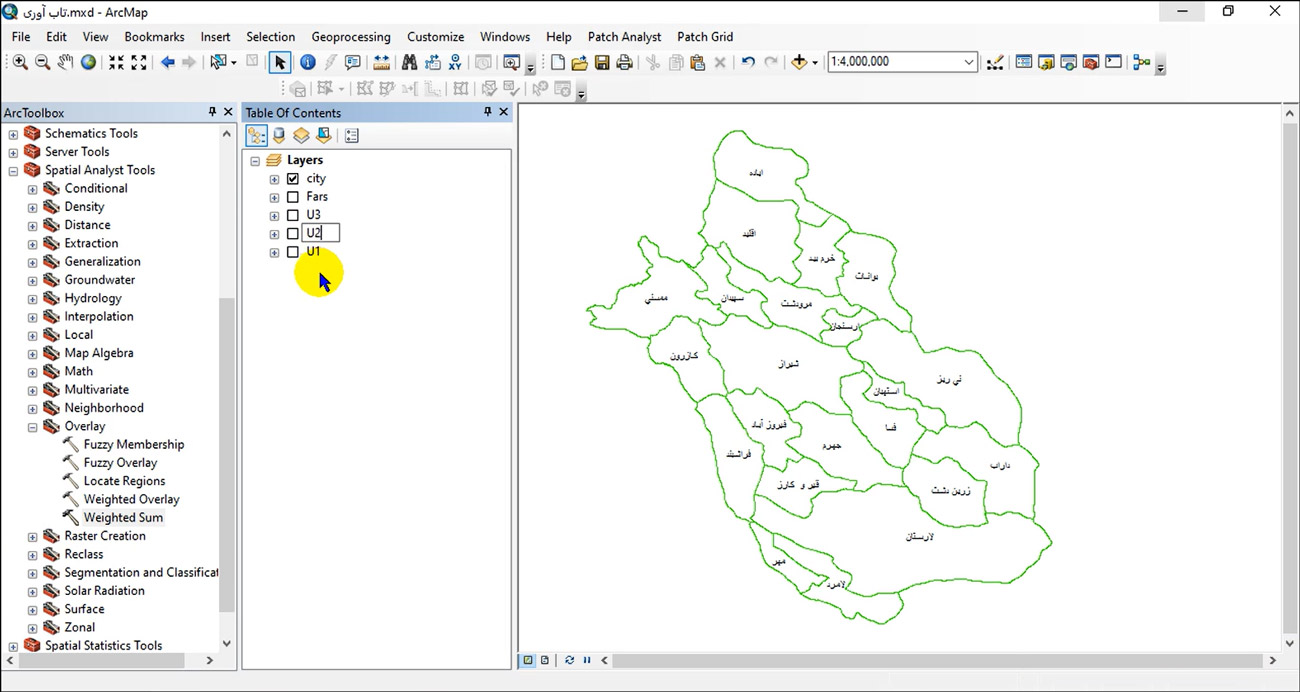Choose the Measure ruler tool
The width and height of the screenshot is (1300, 692).
381,62
